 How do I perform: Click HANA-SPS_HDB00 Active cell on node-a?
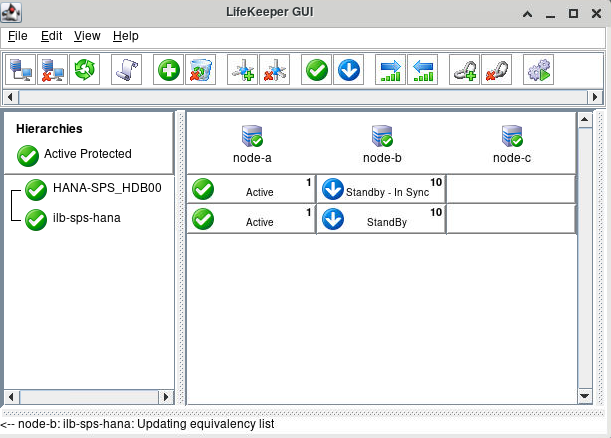click(x=251, y=189)
